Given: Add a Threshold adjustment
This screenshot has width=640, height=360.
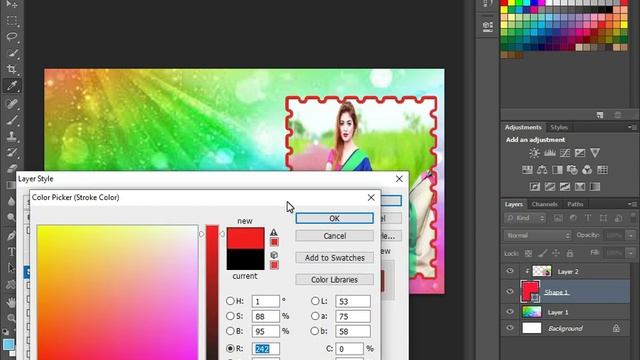Looking at the screenshot, I should click(565, 187).
